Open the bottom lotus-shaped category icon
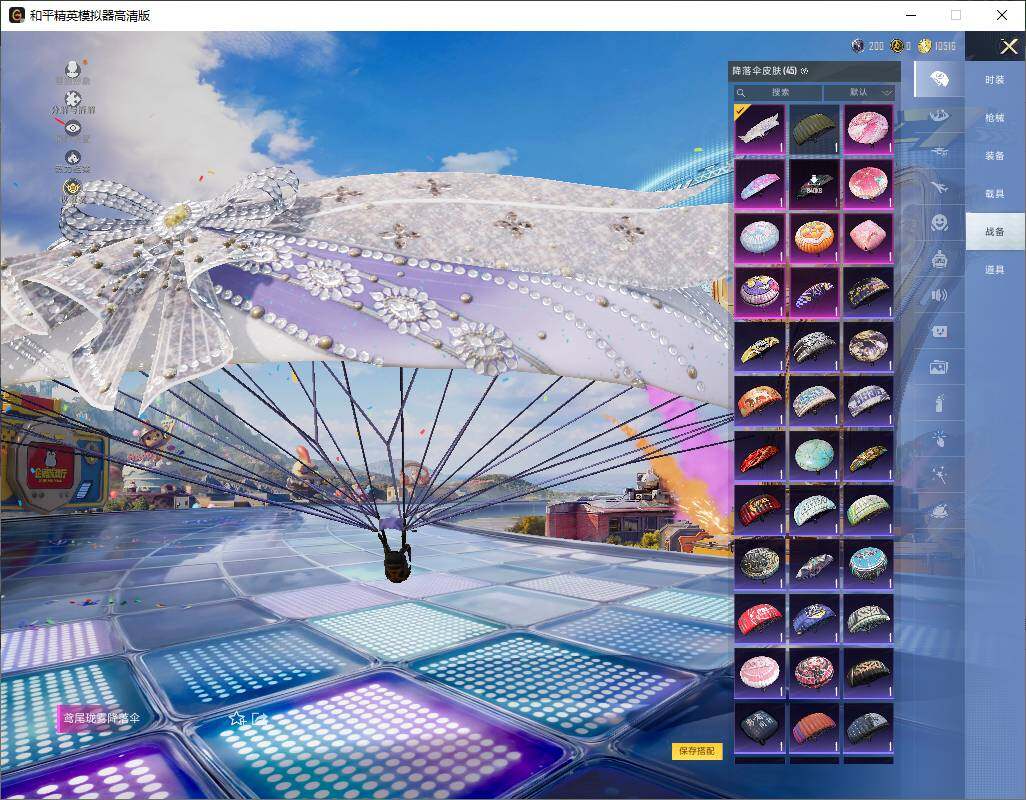 (x=939, y=511)
